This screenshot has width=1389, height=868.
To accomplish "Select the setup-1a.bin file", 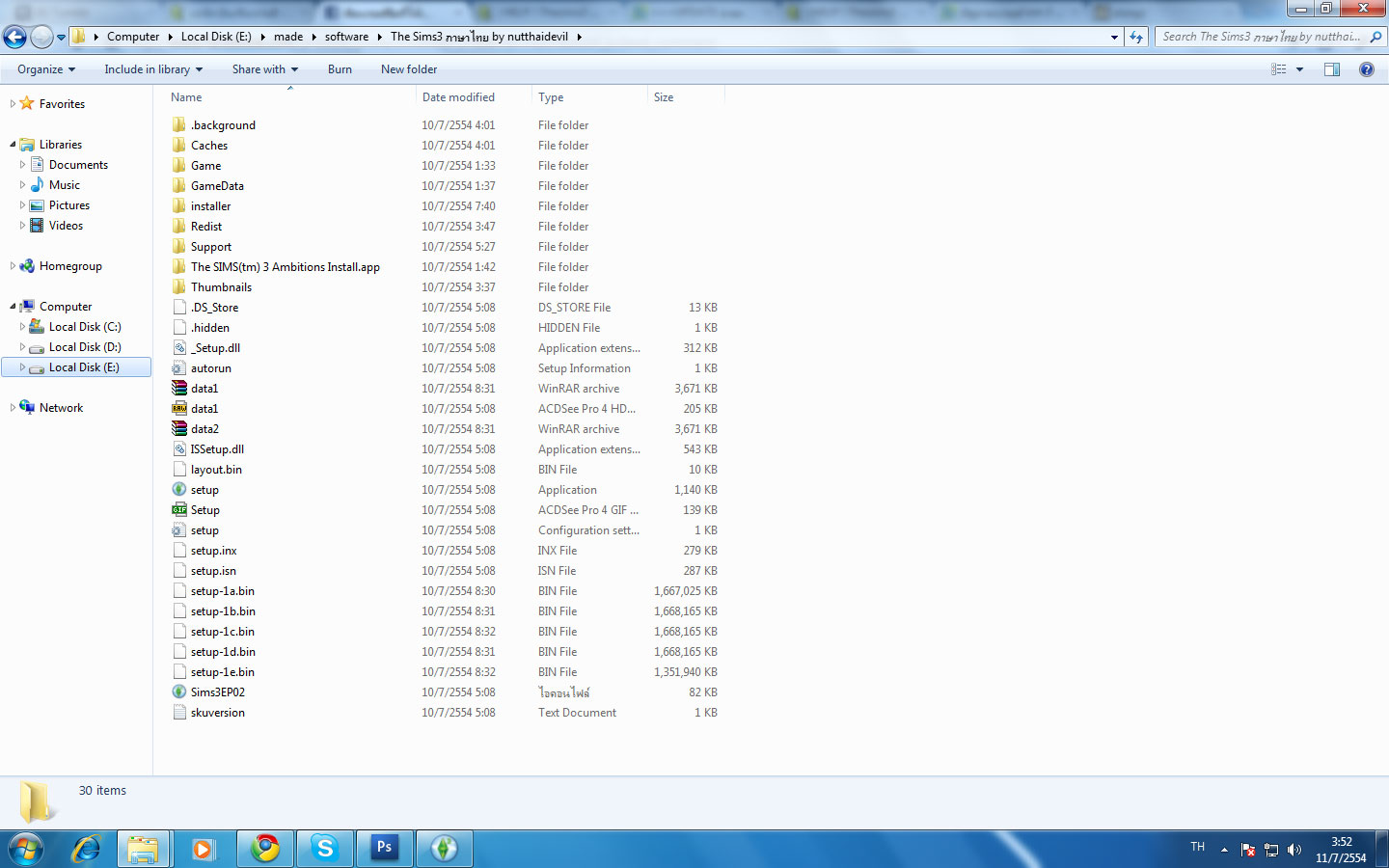I will [x=223, y=591].
